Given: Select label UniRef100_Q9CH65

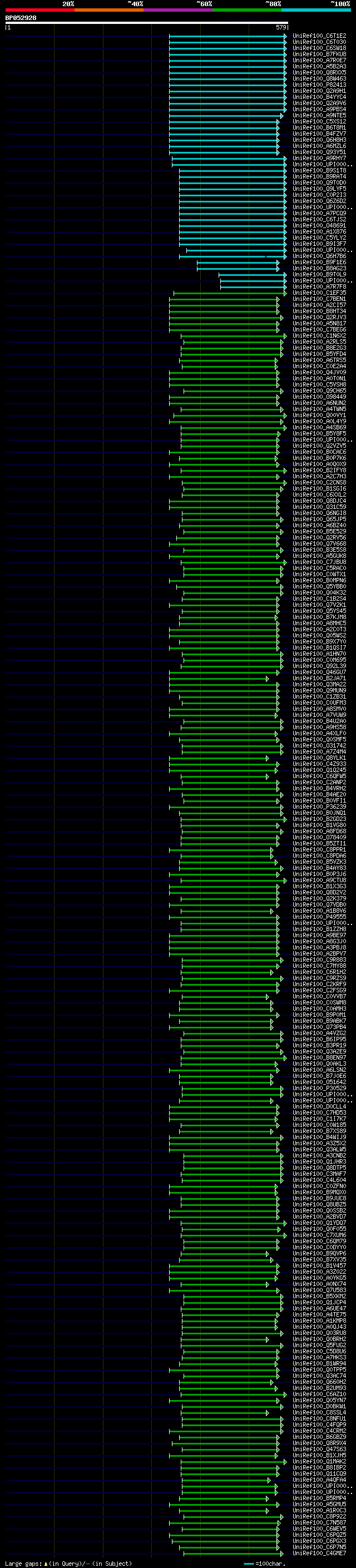Looking at the screenshot, I should pyautogui.click(x=319, y=391).
